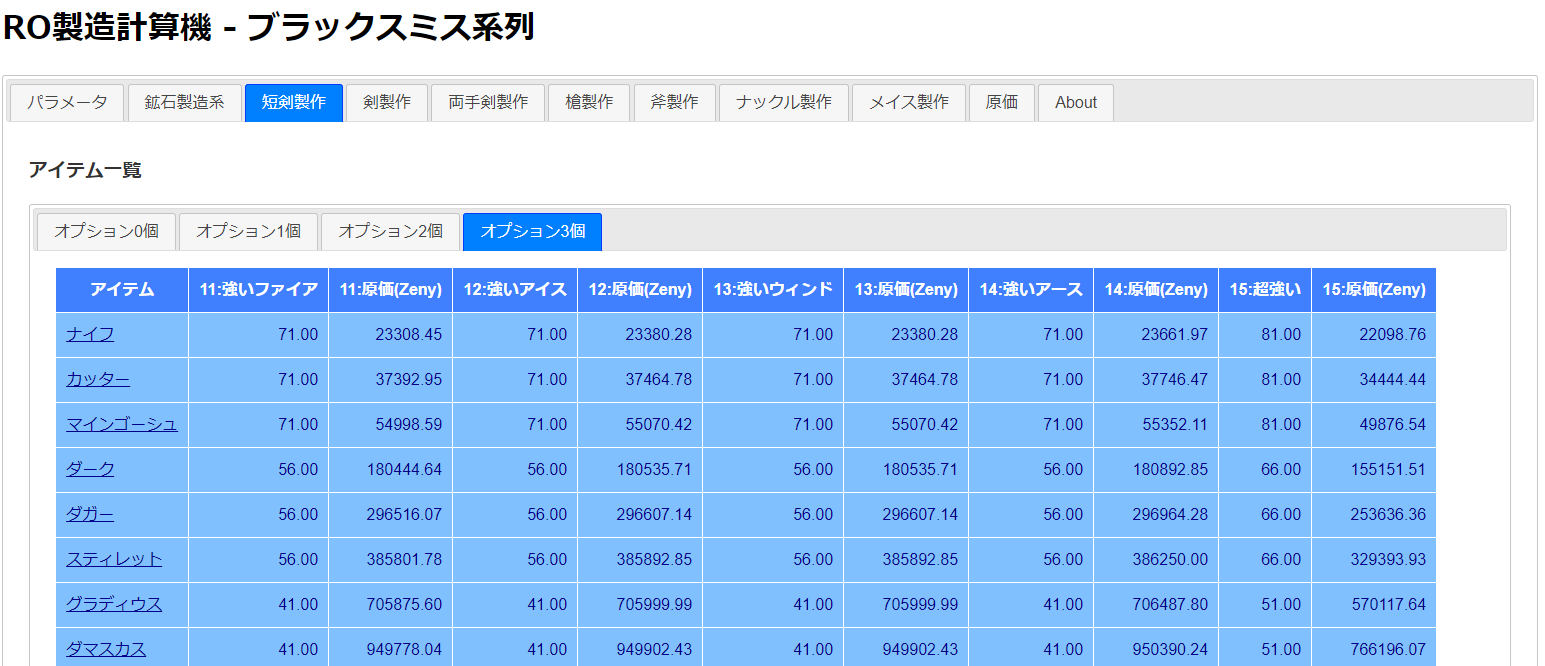The width and height of the screenshot is (1545, 666).
Task: Switch to オプション1個 sub-tab
Action: (248, 231)
